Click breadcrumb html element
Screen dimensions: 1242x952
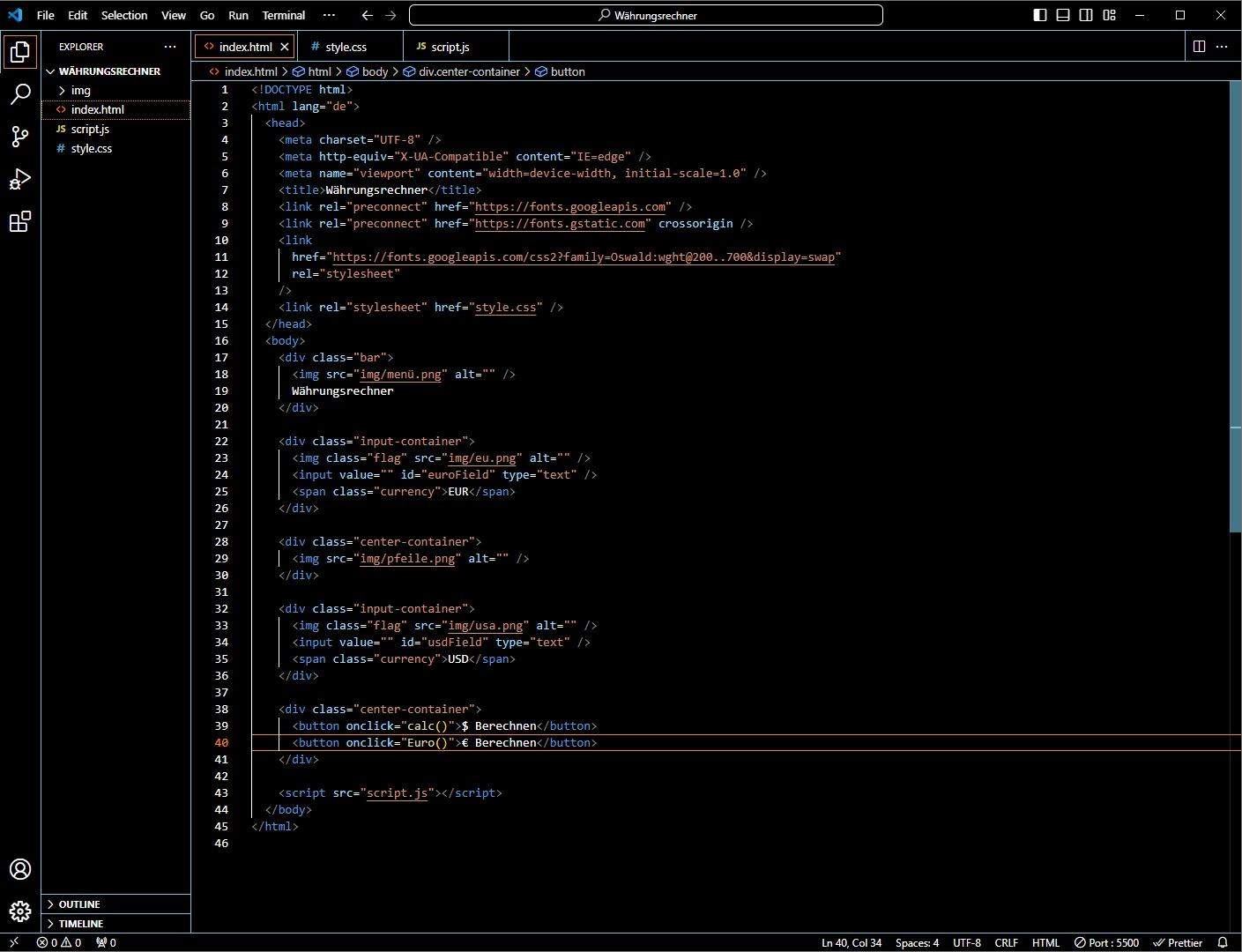312,71
